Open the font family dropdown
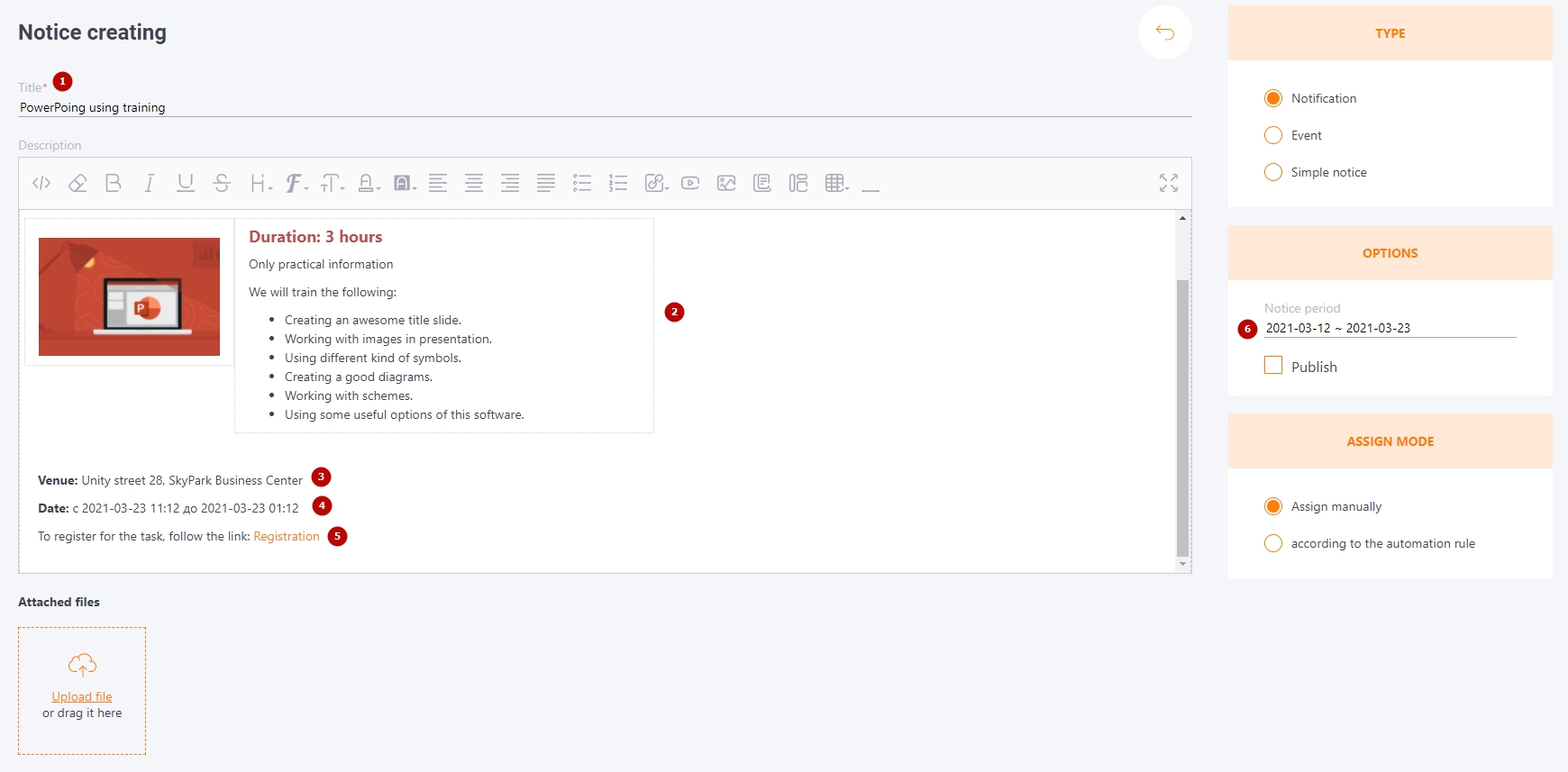The image size is (1568, 772). coord(296,184)
